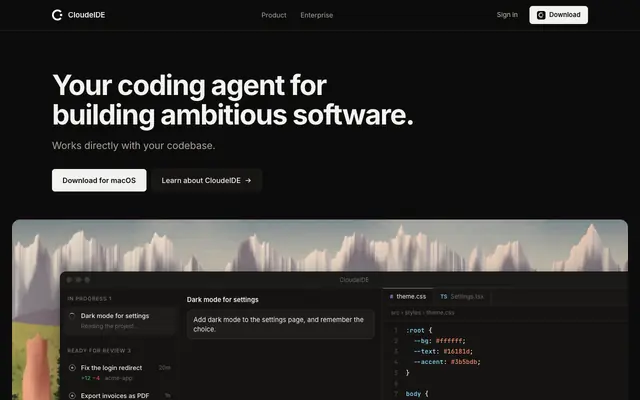Click the 'Reading the project...' status text
Image resolution: width=640 pixels, height=400 pixels.
click(109, 326)
